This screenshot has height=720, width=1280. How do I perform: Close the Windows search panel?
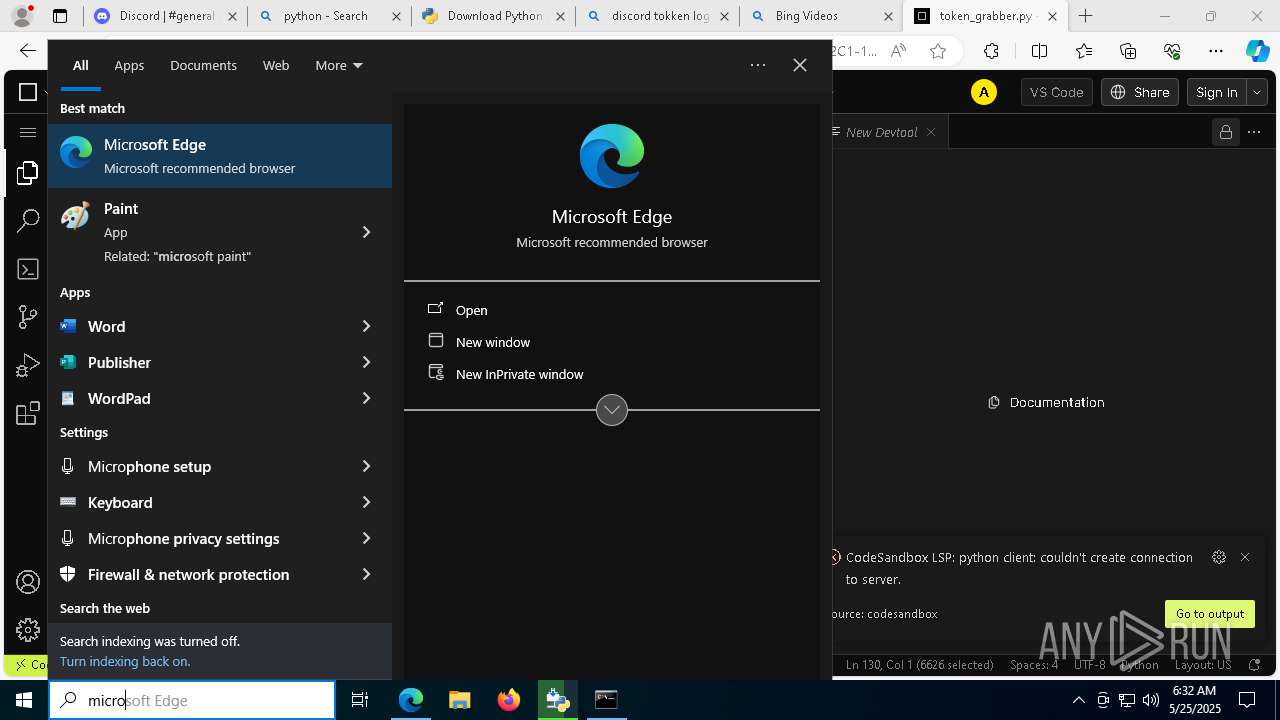[800, 65]
